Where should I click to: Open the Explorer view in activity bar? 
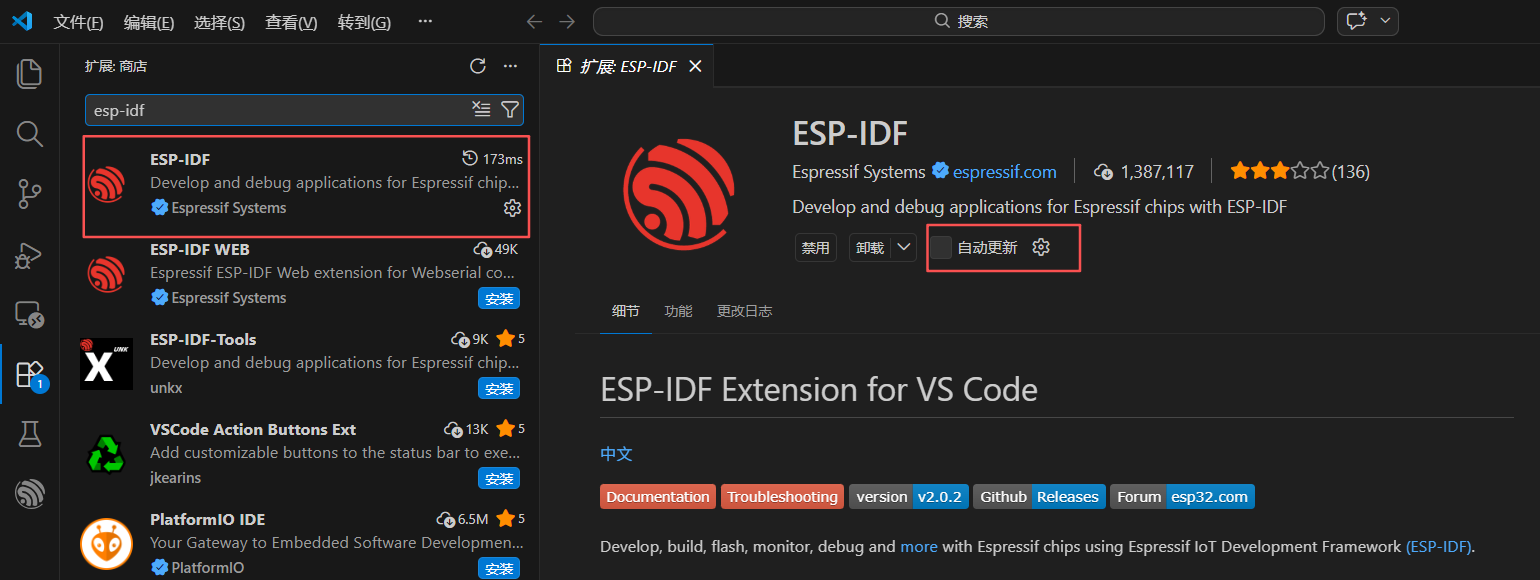pyautogui.click(x=30, y=73)
